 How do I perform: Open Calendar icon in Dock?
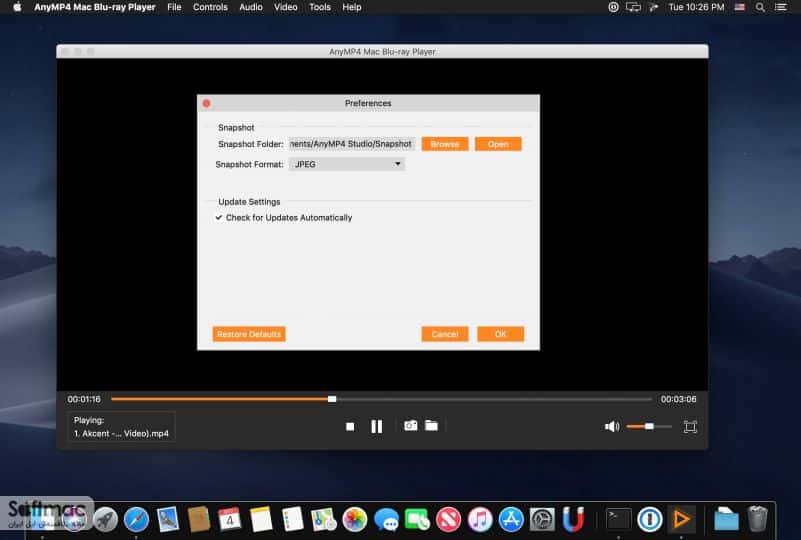(x=229, y=520)
